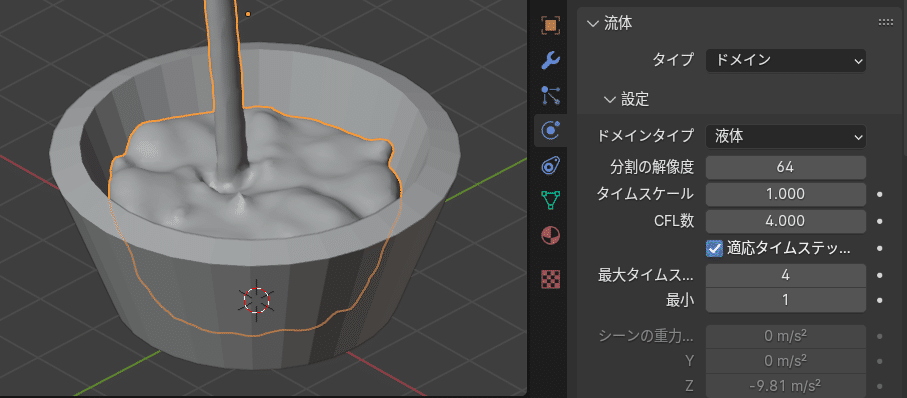Open the Object Data mesh tab
Viewport: 907px width, 398px height.
tap(550, 201)
